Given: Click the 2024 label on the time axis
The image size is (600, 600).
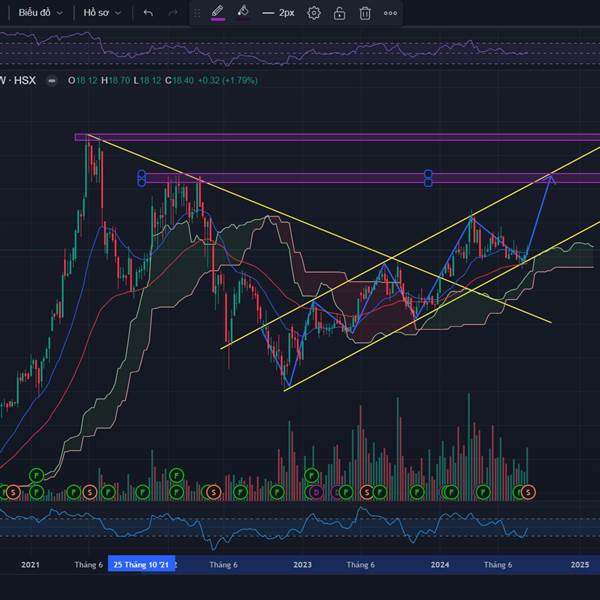Looking at the screenshot, I should pyautogui.click(x=440, y=564).
